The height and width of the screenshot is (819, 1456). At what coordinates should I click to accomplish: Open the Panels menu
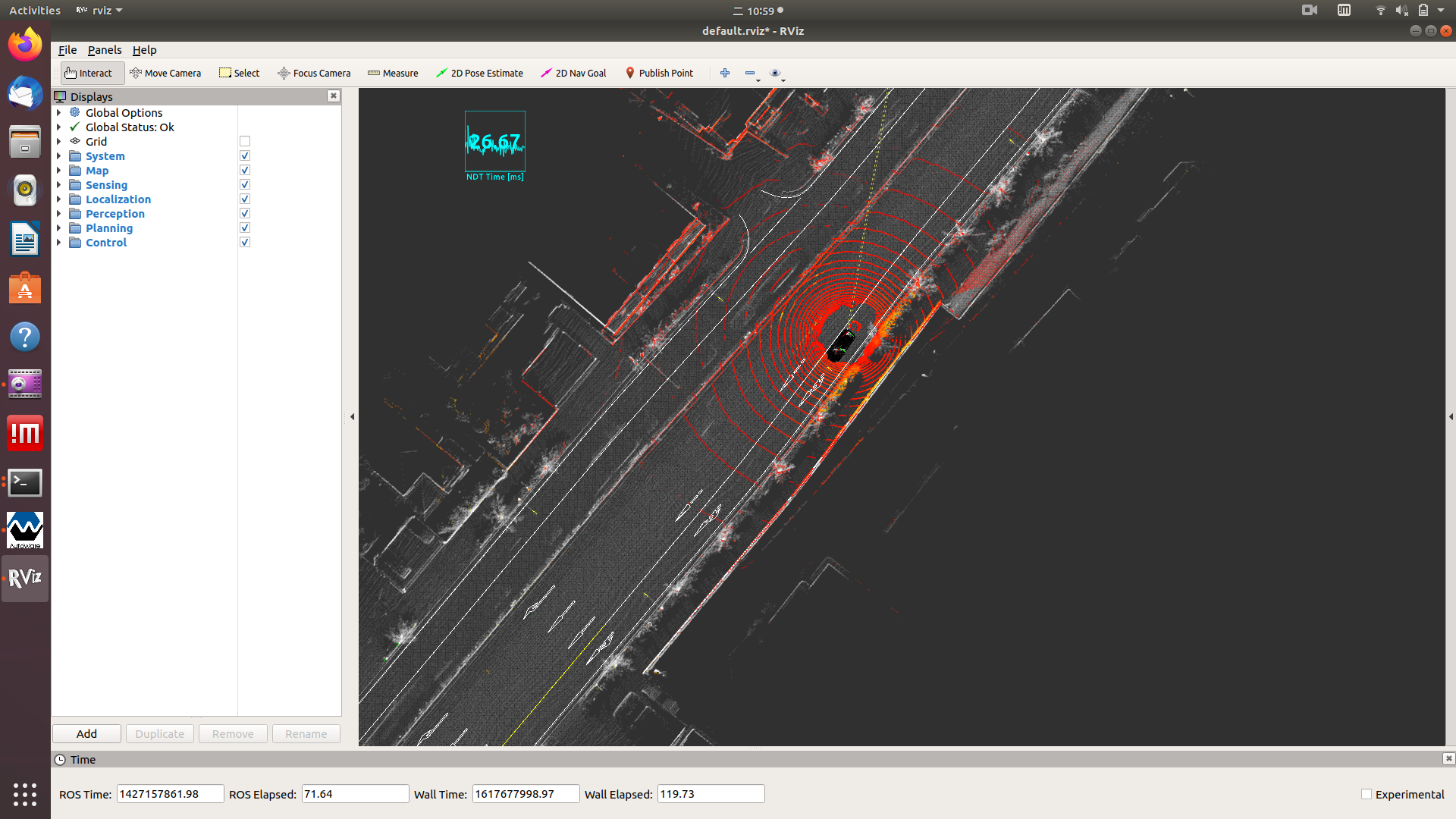pyautogui.click(x=105, y=50)
